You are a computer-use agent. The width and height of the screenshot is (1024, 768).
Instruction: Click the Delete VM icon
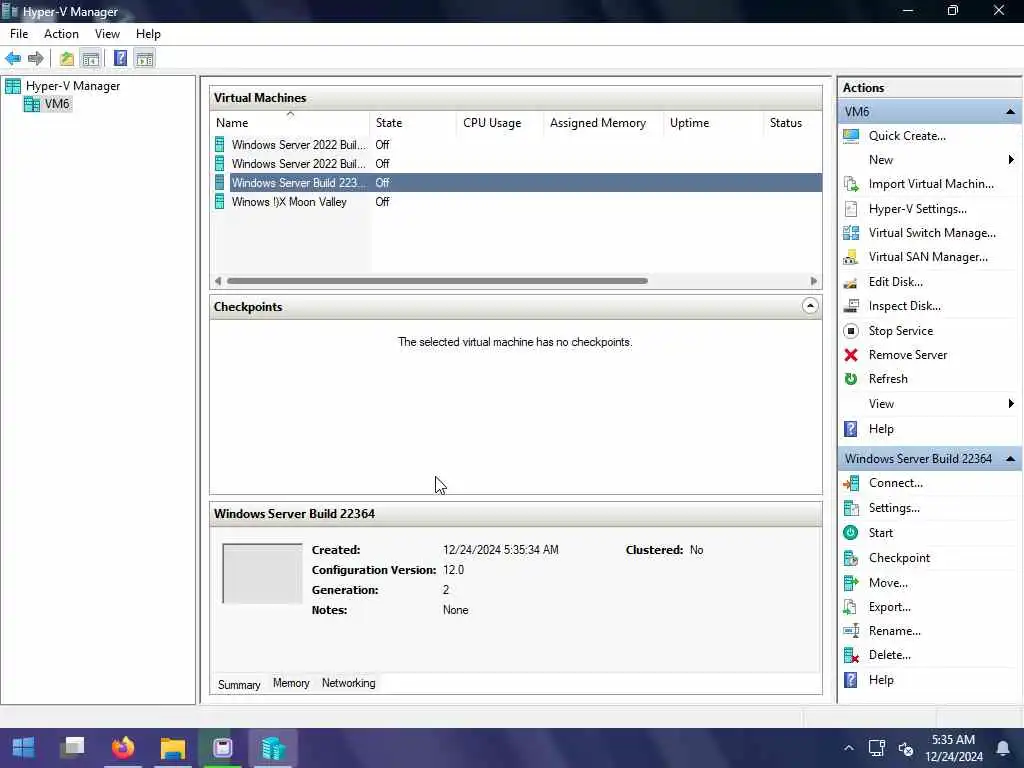point(851,656)
